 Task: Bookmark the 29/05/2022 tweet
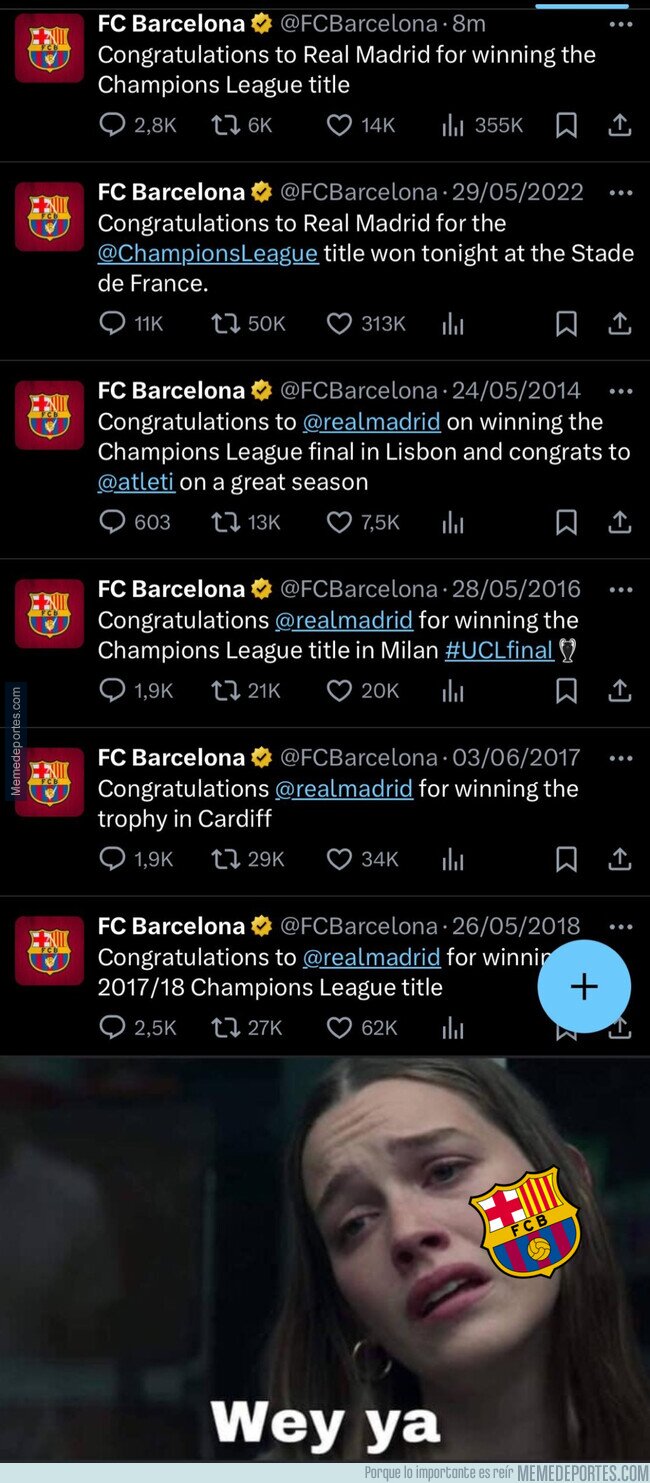point(566,323)
